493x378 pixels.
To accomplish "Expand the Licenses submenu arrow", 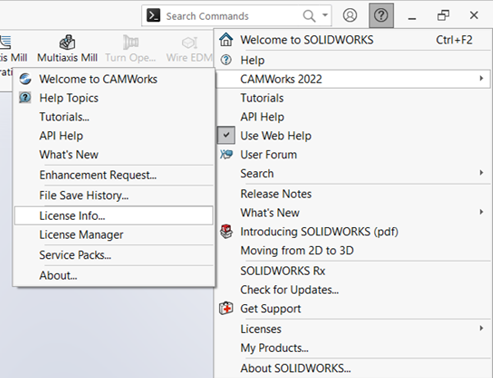I will tap(481, 328).
